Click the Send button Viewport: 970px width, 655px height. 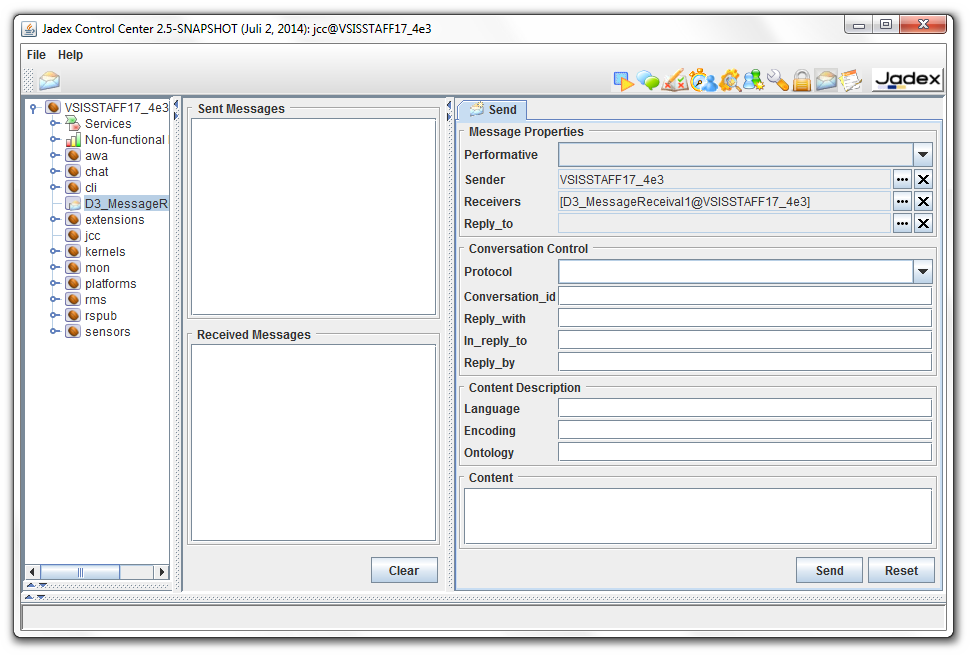tap(829, 570)
